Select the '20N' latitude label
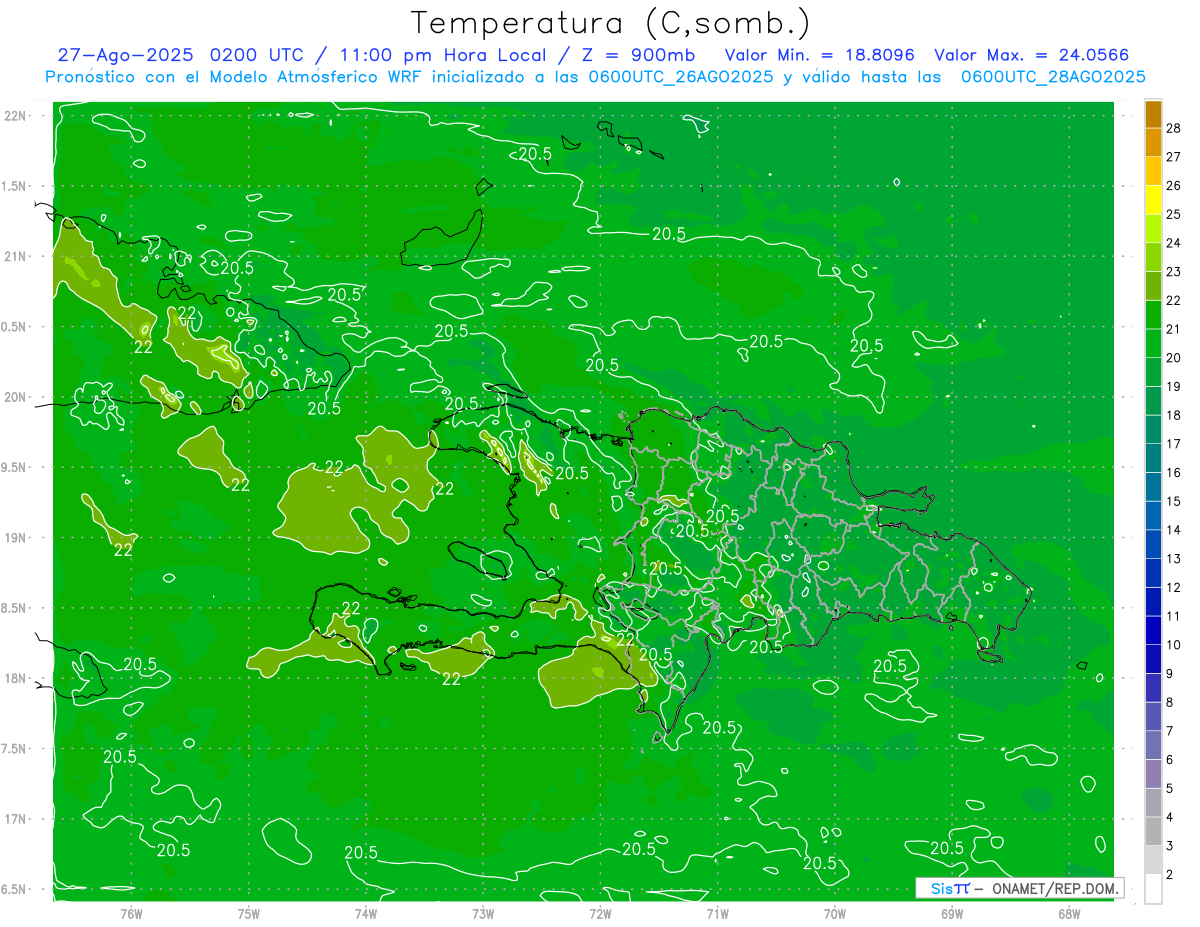1200x927 pixels. (16, 397)
